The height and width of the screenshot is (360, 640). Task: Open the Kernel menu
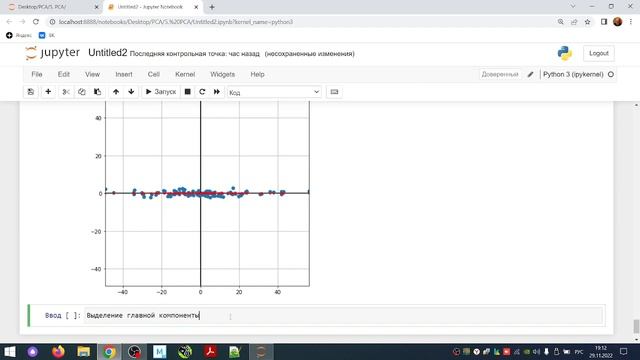pyautogui.click(x=185, y=74)
